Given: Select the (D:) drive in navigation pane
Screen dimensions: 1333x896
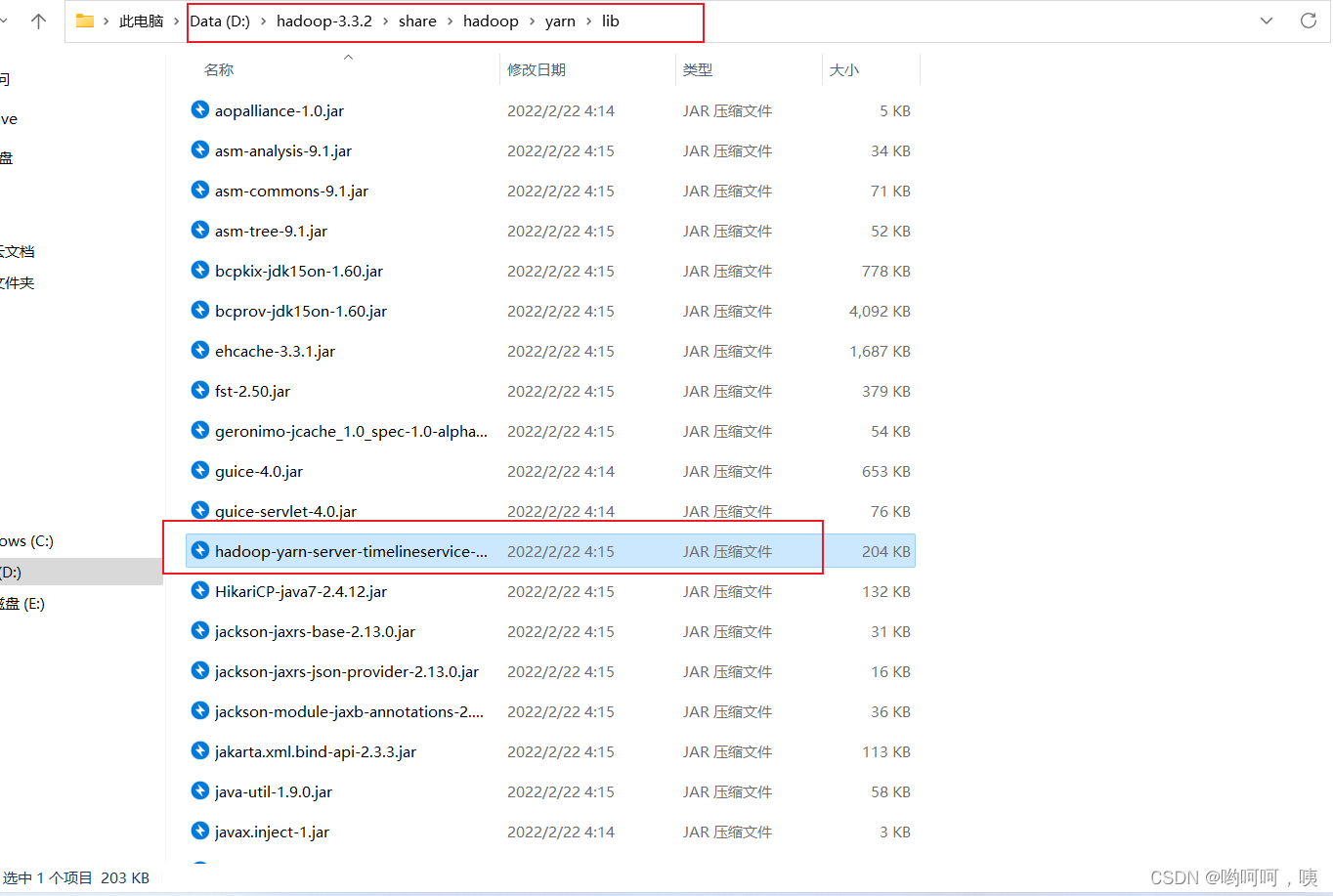Looking at the screenshot, I should coord(11,573).
